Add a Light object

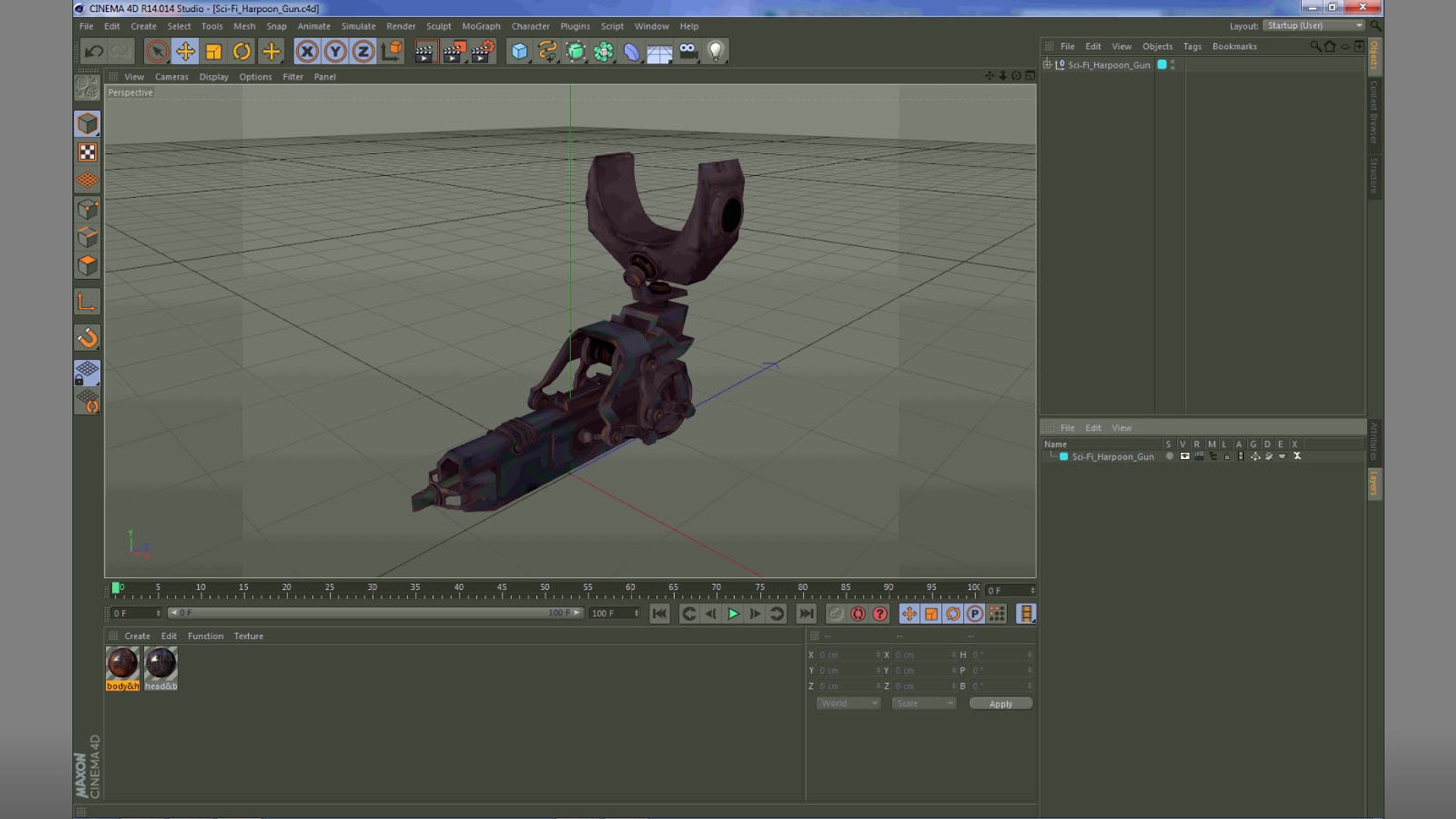click(716, 52)
